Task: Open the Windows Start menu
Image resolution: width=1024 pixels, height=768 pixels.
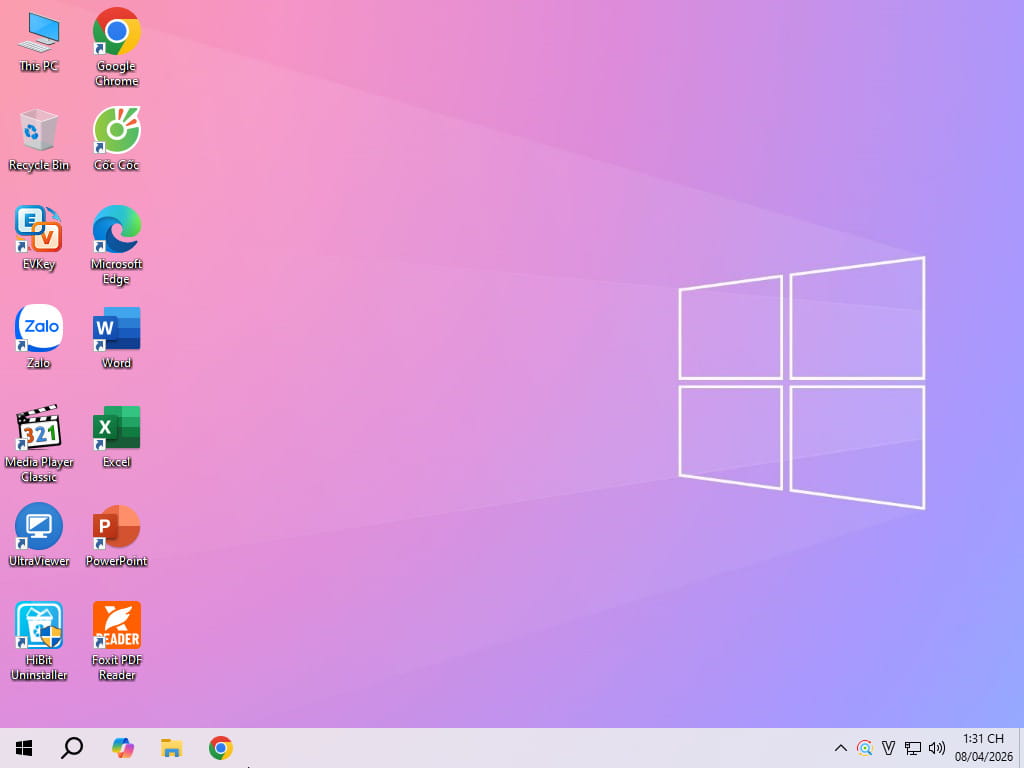Action: [x=24, y=748]
